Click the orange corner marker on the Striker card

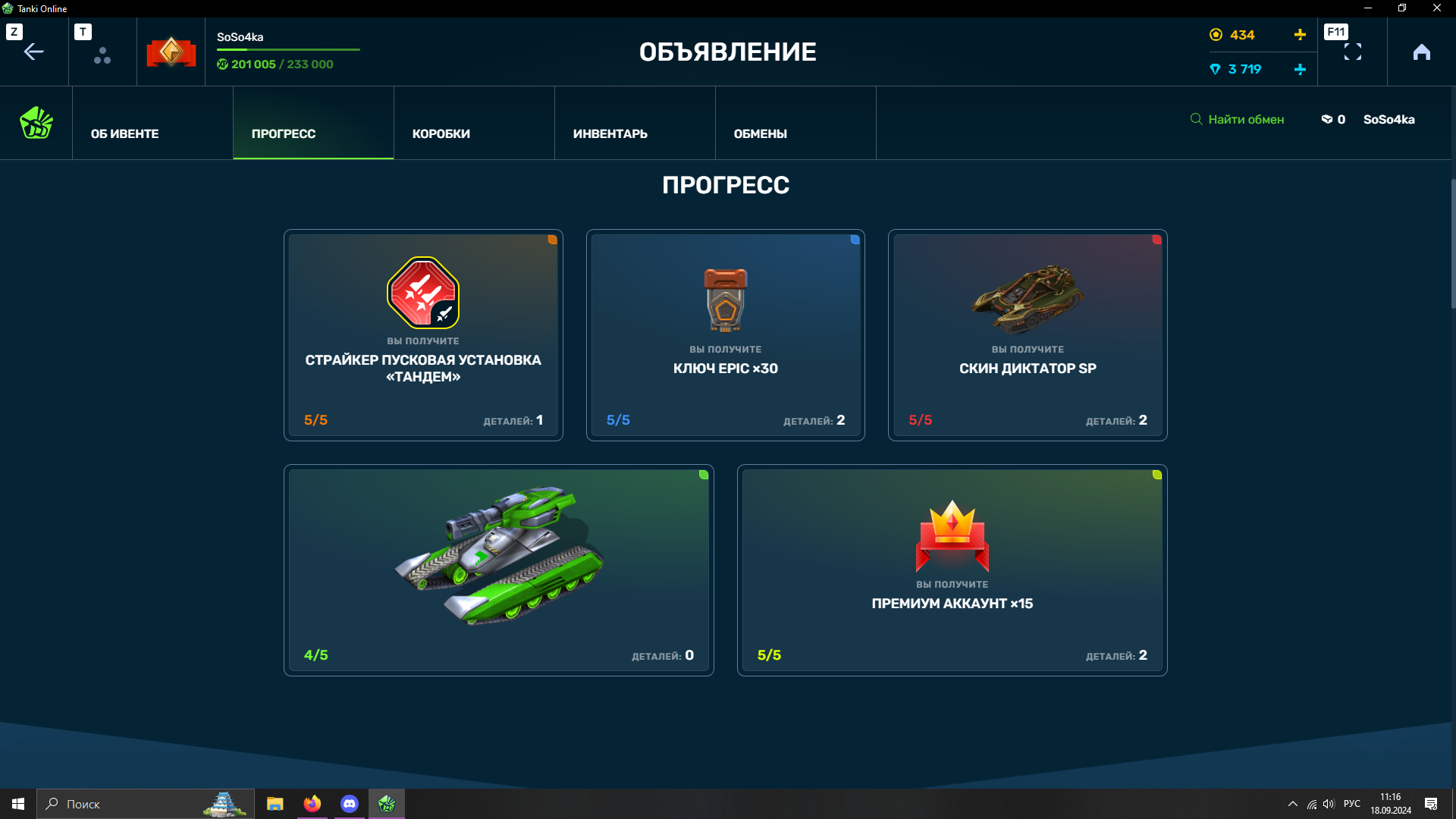[553, 240]
